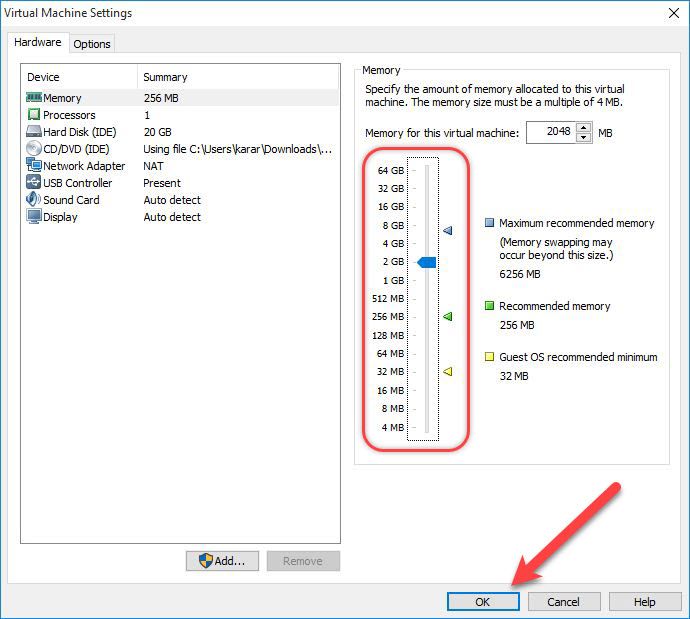Close the Virtual Machine Settings window

point(674,13)
